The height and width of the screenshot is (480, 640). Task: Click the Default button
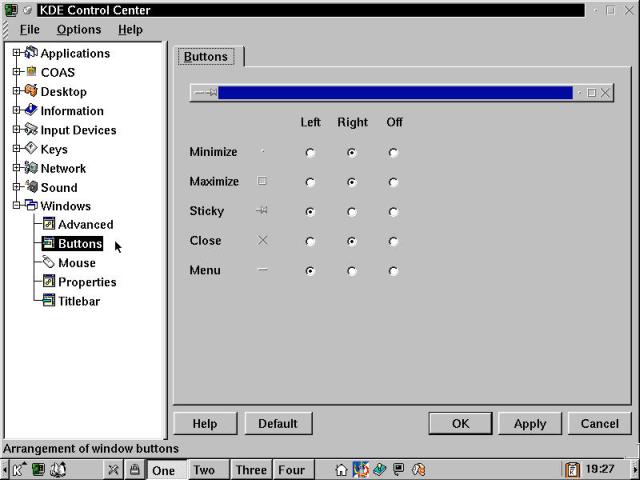[277, 423]
